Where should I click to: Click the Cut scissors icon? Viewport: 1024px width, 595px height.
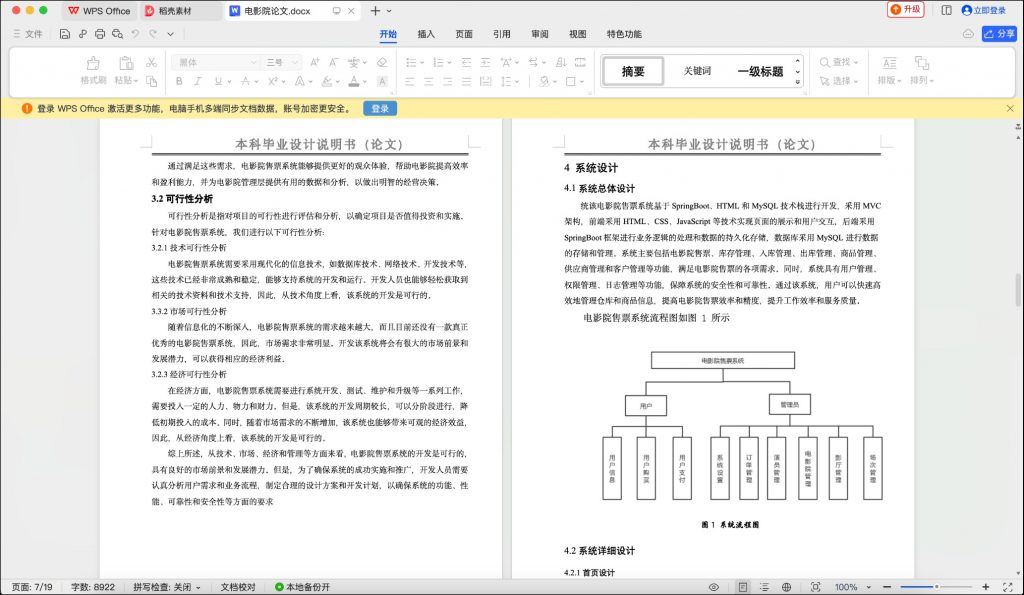pyautogui.click(x=150, y=62)
